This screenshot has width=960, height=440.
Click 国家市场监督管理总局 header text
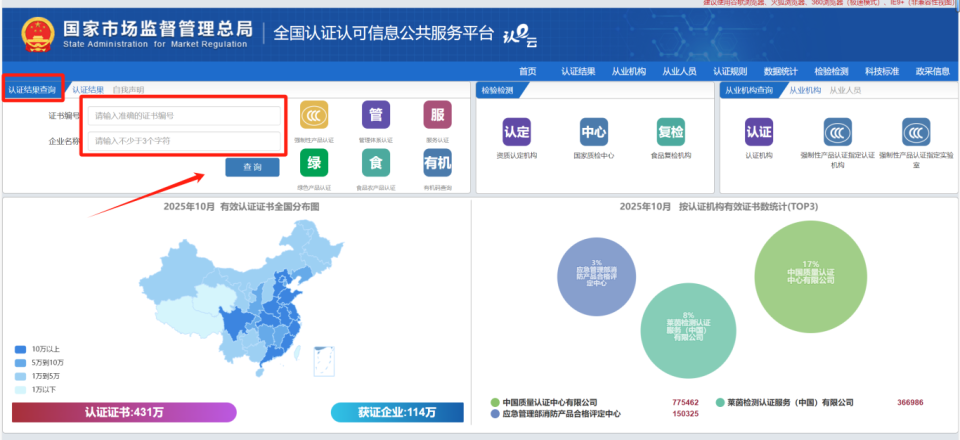[x=157, y=28]
